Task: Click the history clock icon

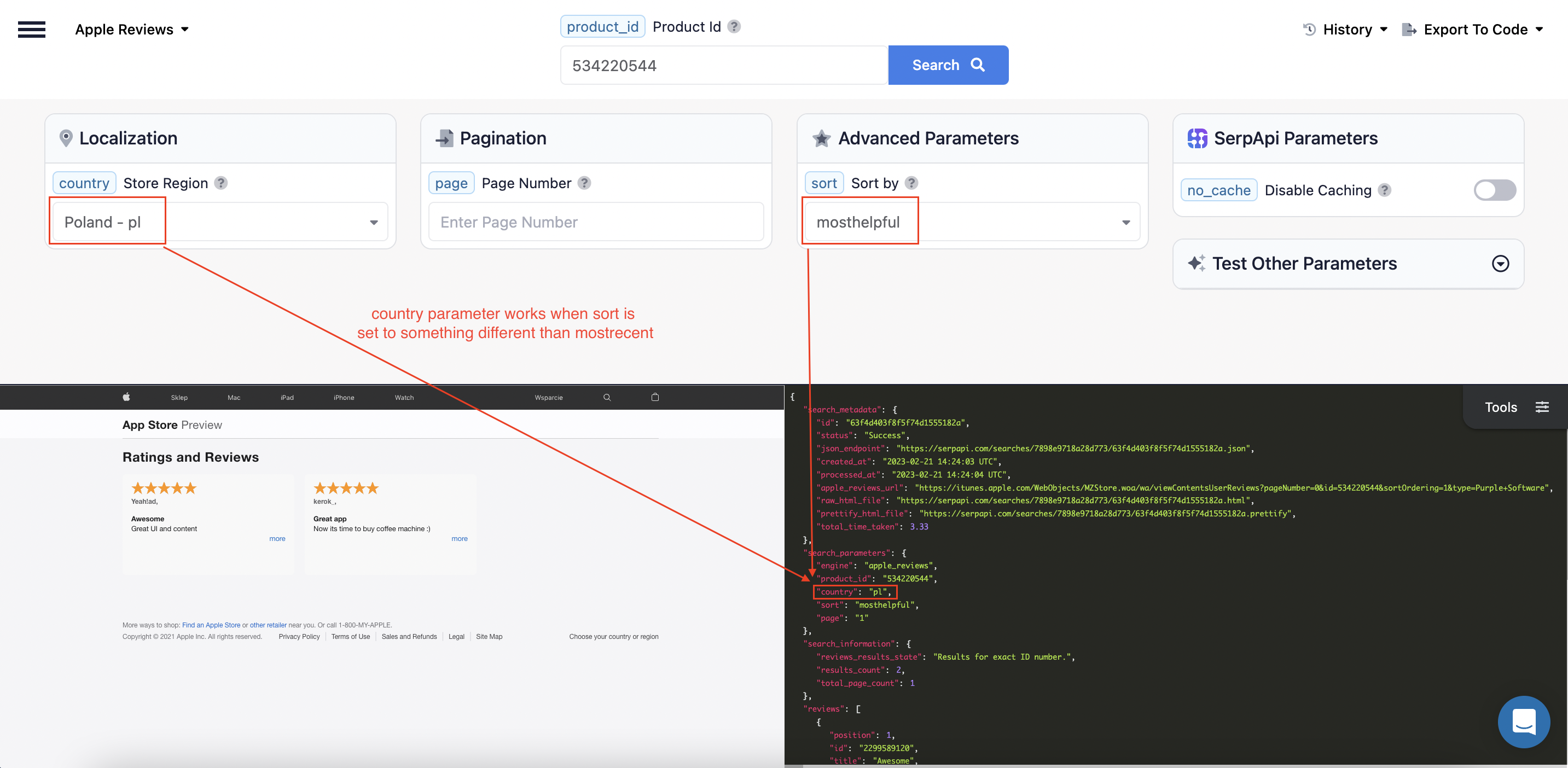Action: click(x=1309, y=29)
